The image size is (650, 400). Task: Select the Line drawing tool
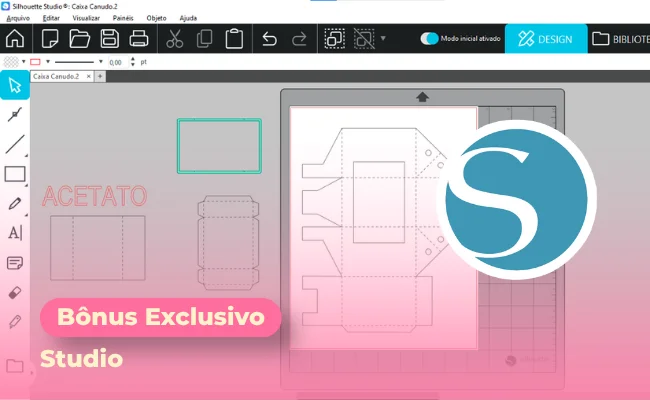[x=15, y=144]
